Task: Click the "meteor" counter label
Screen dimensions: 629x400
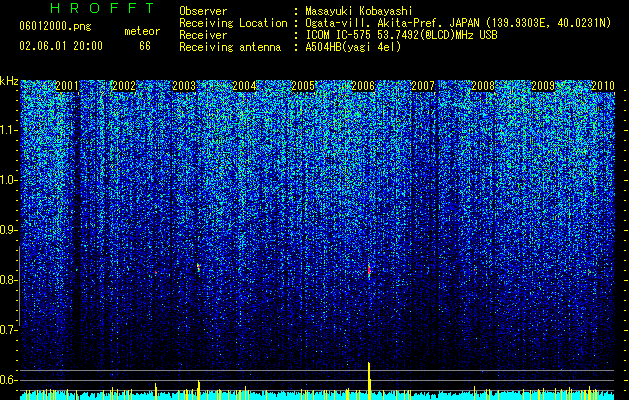Action: click(x=142, y=31)
